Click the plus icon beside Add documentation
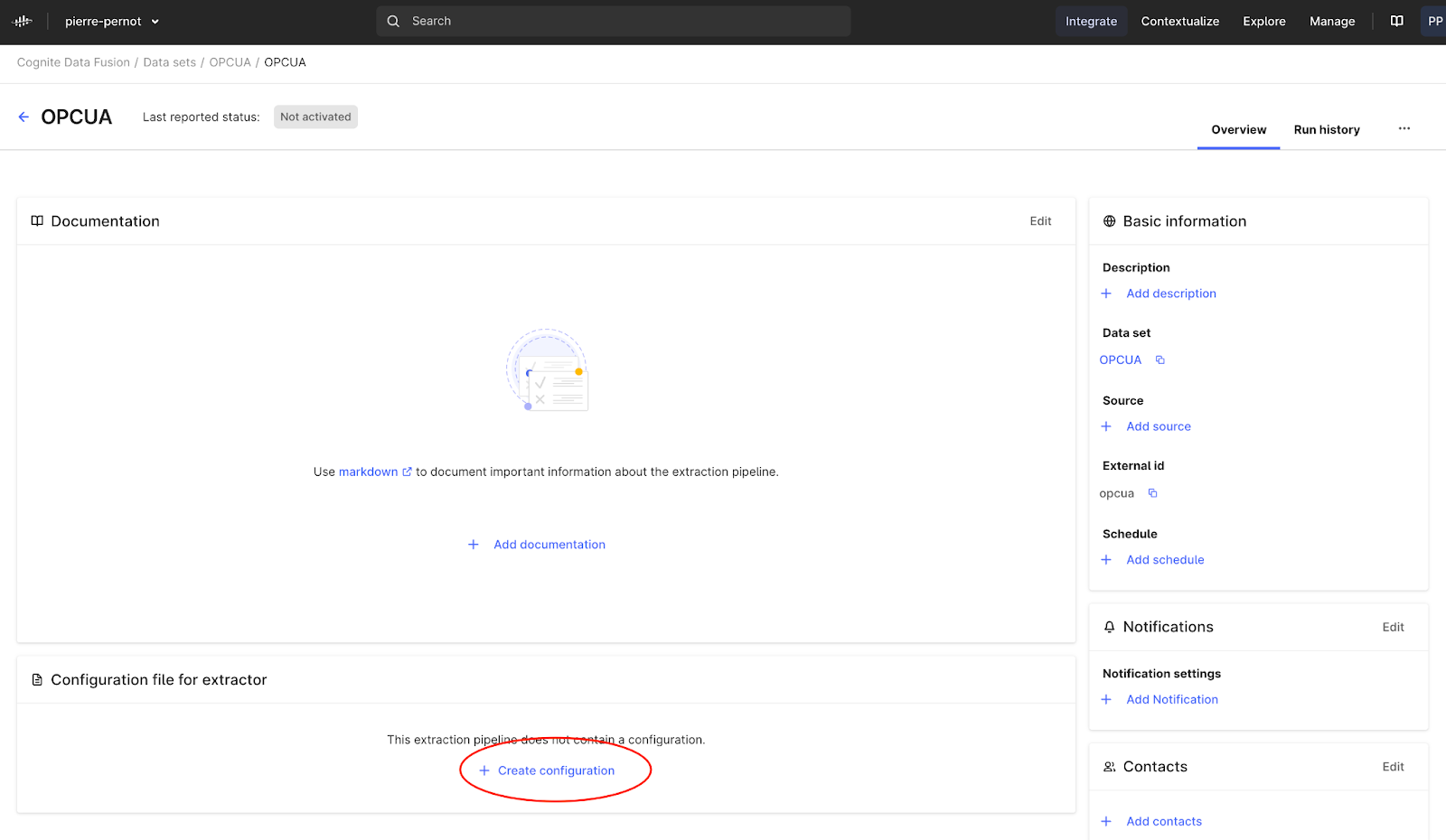This screenshot has height=840, width=1446. coord(474,545)
